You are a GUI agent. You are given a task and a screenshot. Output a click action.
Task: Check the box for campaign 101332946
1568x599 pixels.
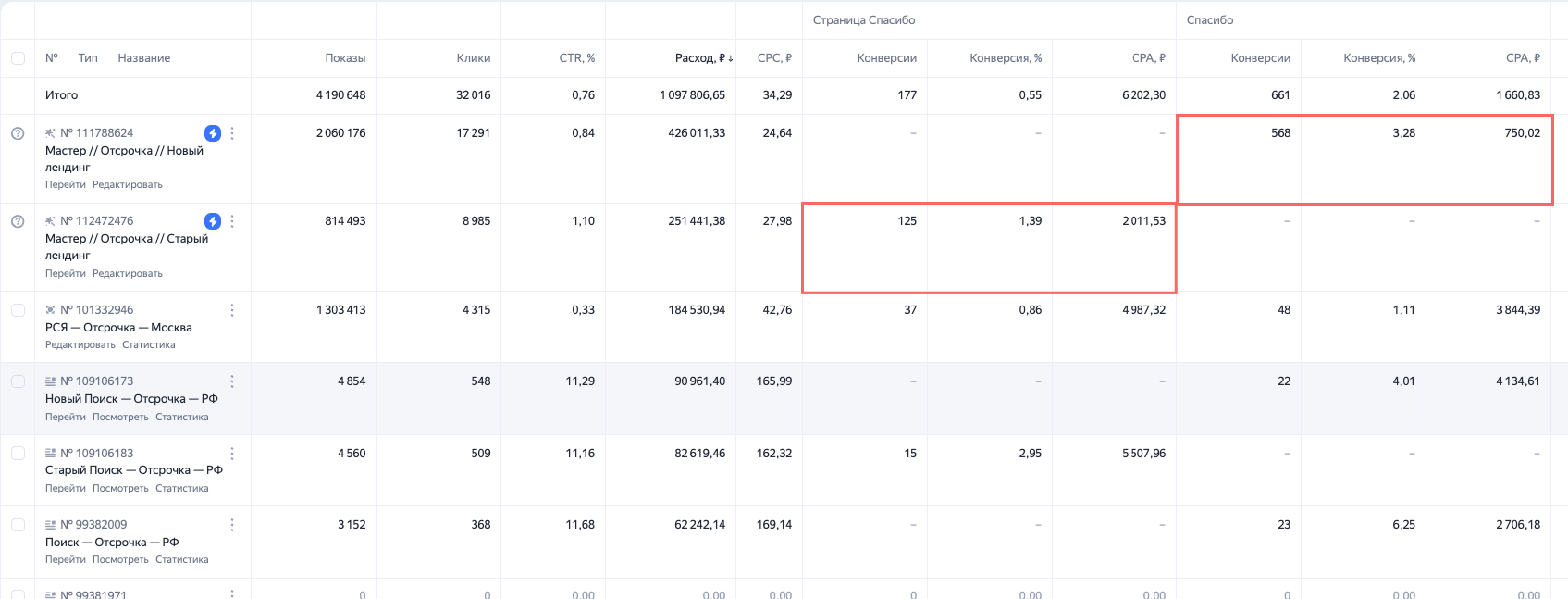18,310
